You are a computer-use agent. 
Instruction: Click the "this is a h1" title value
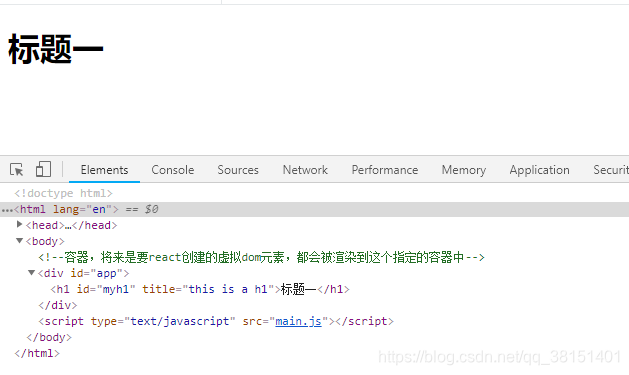(228, 289)
